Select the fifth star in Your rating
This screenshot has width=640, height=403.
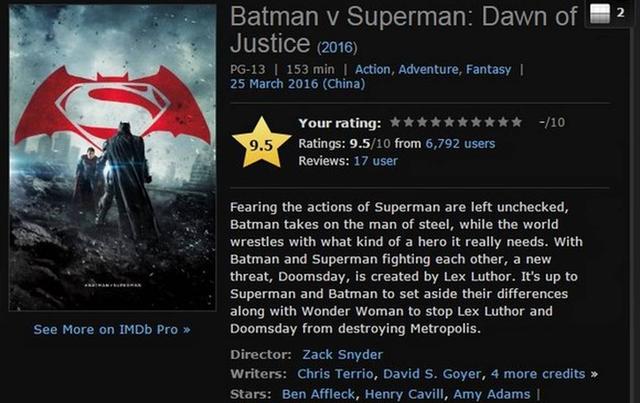click(449, 122)
